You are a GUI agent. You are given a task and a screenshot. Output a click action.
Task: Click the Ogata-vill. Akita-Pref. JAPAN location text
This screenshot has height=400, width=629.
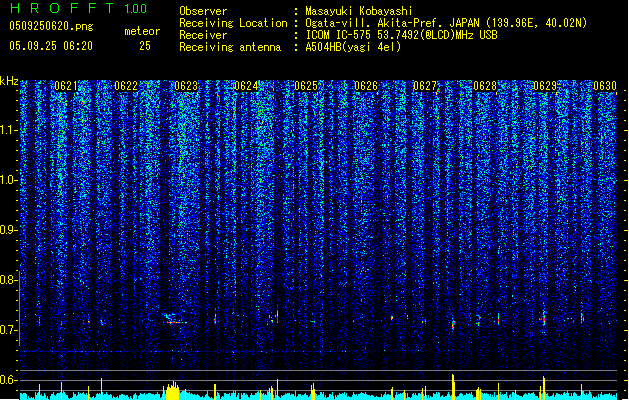[x=446, y=23]
